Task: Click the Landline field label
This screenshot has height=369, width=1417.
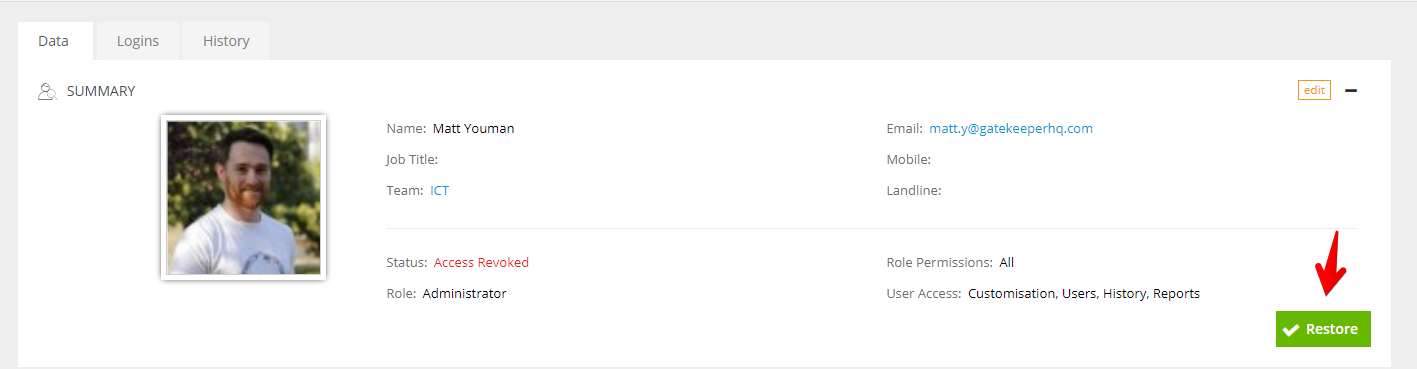Action: click(914, 190)
